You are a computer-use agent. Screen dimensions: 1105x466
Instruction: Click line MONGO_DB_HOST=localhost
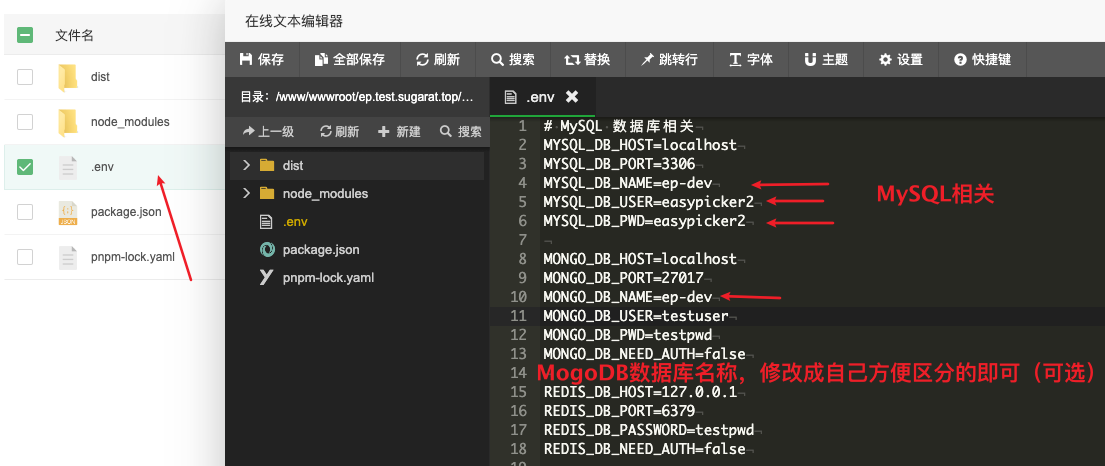[x=640, y=259]
